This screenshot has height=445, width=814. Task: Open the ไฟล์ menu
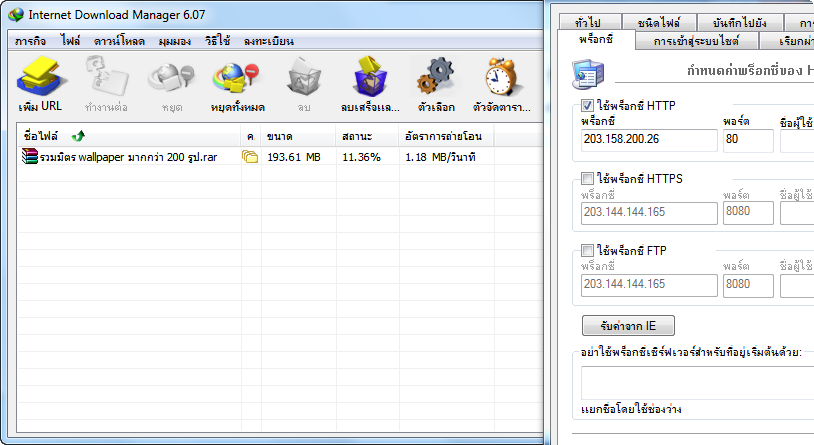(x=70, y=41)
